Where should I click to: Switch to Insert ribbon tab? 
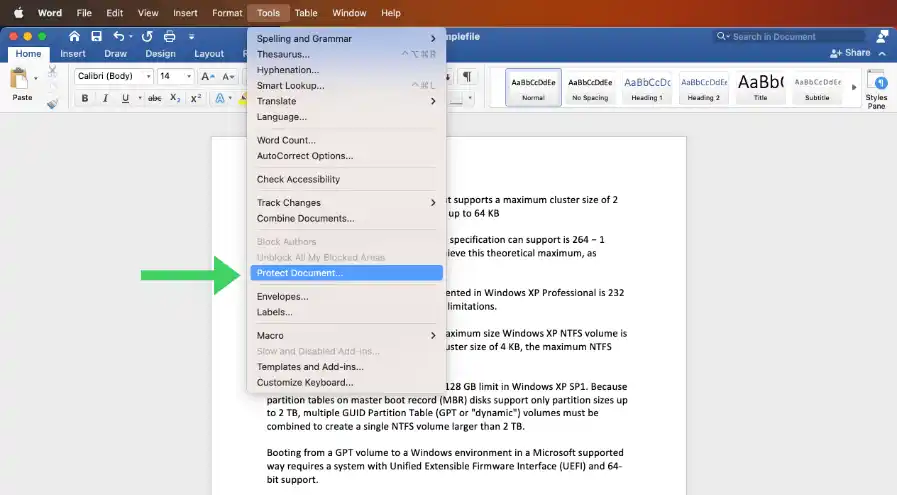tap(73, 54)
